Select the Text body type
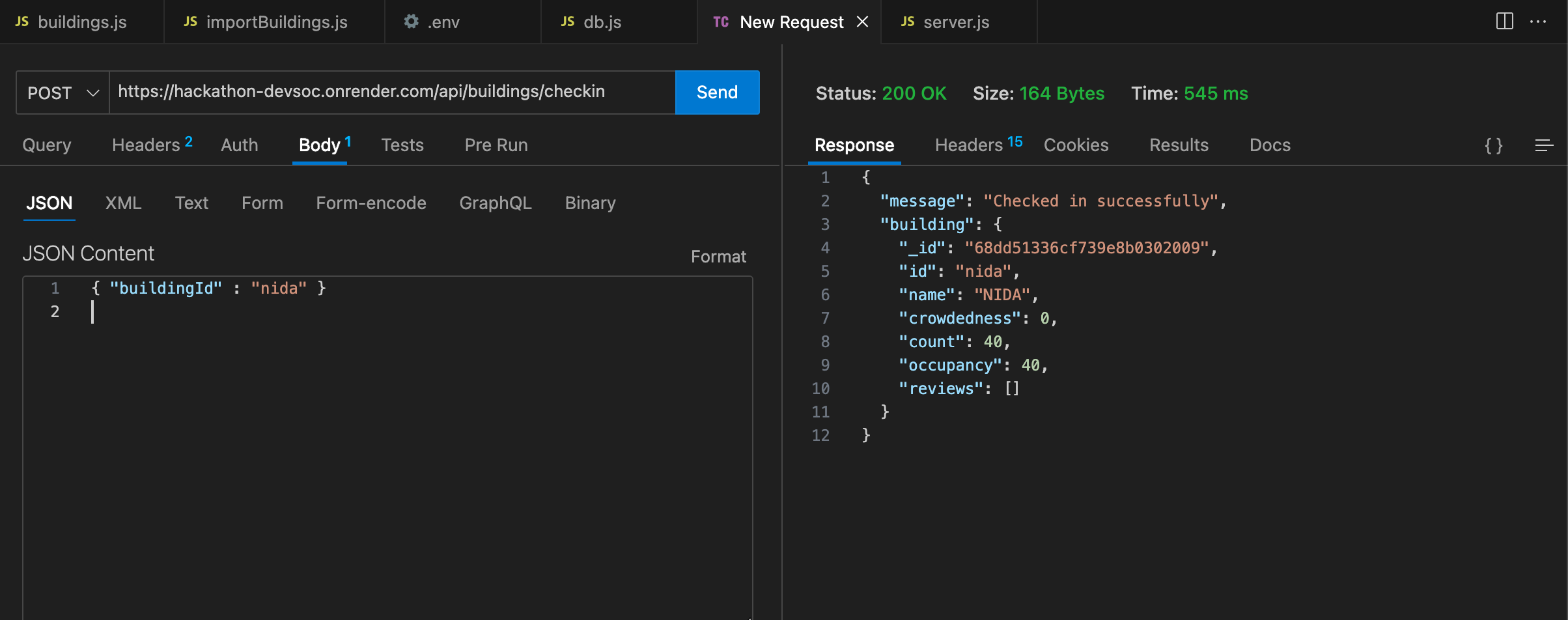Viewport: 1568px width, 620px height. tap(191, 203)
